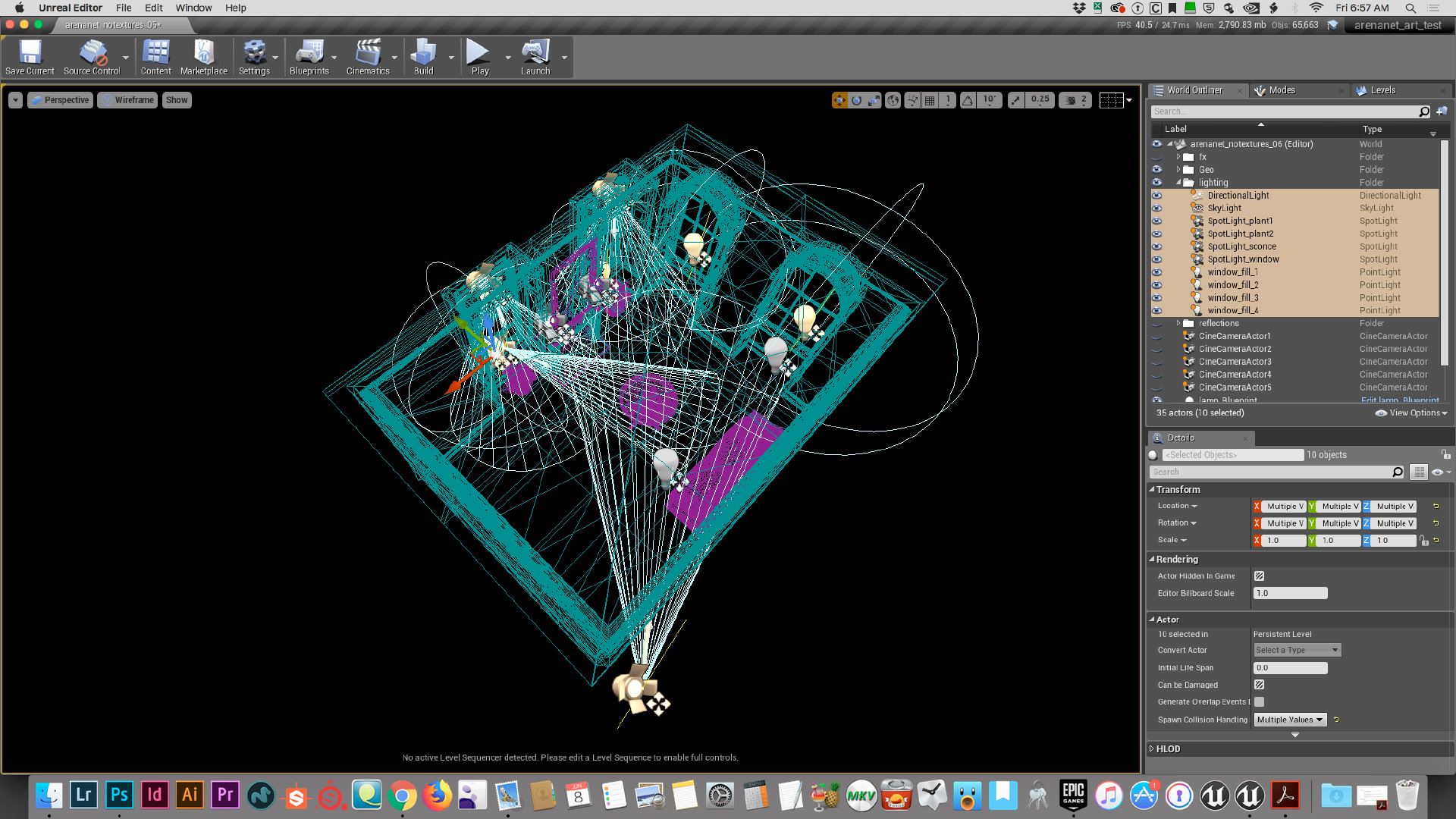Click the Wireframe view mode button
This screenshot has height=819, width=1456.
pos(128,100)
